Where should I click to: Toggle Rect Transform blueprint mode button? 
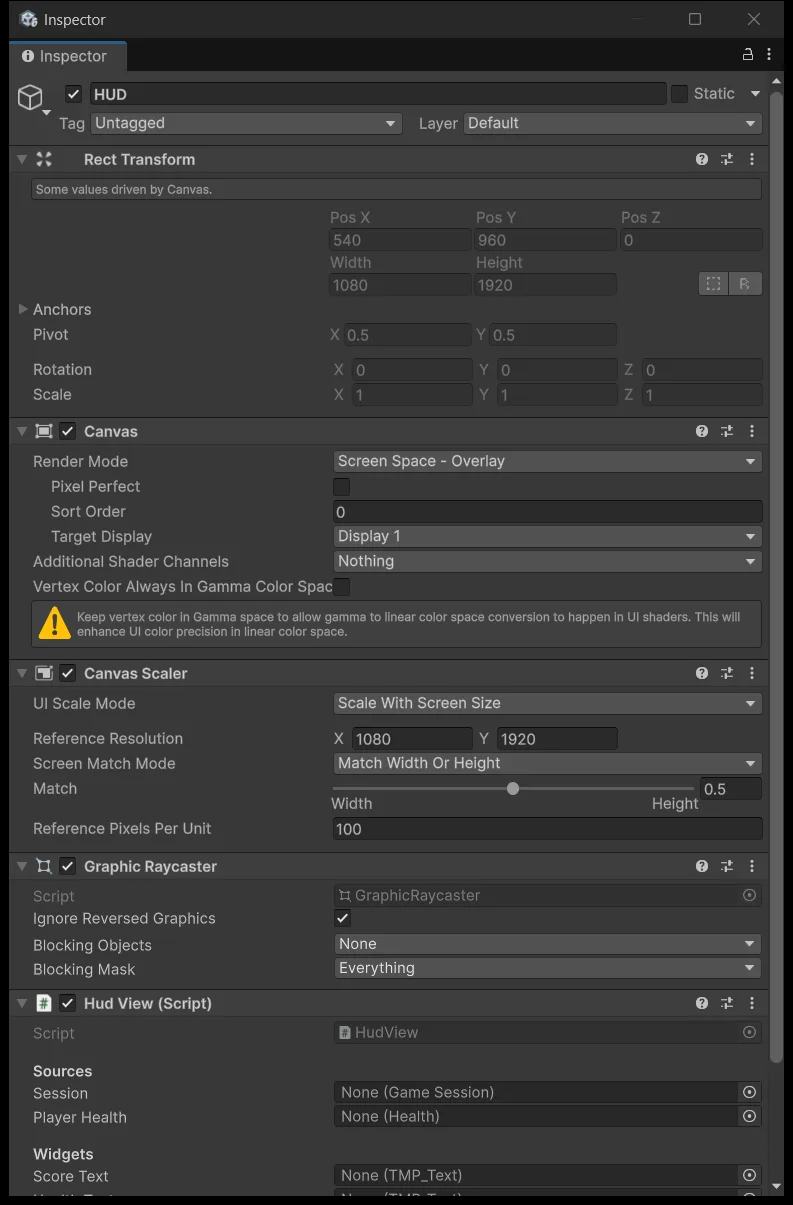(x=713, y=284)
